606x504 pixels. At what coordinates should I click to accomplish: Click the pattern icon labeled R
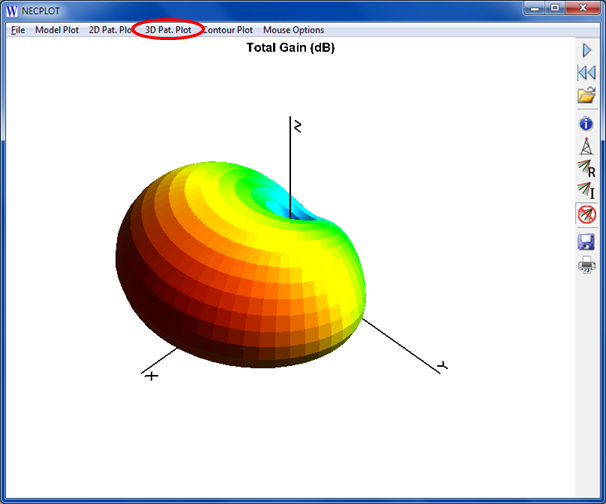click(x=587, y=169)
